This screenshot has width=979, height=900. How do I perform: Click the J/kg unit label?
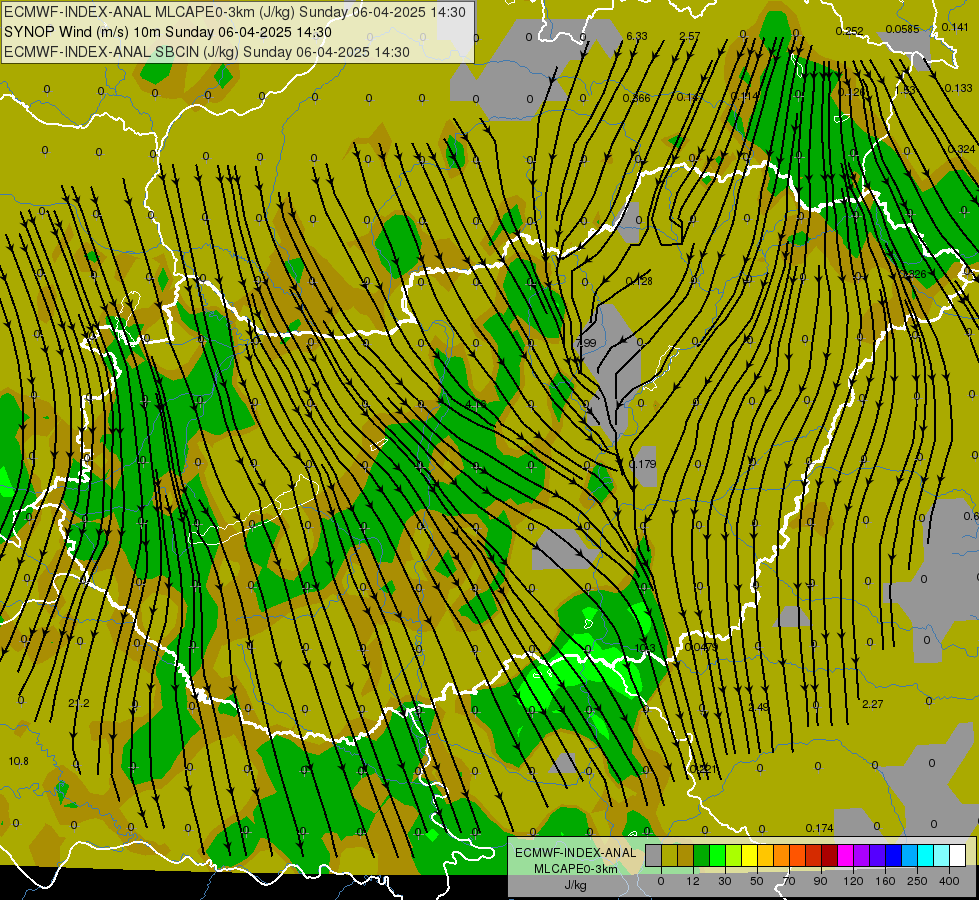click(576, 885)
